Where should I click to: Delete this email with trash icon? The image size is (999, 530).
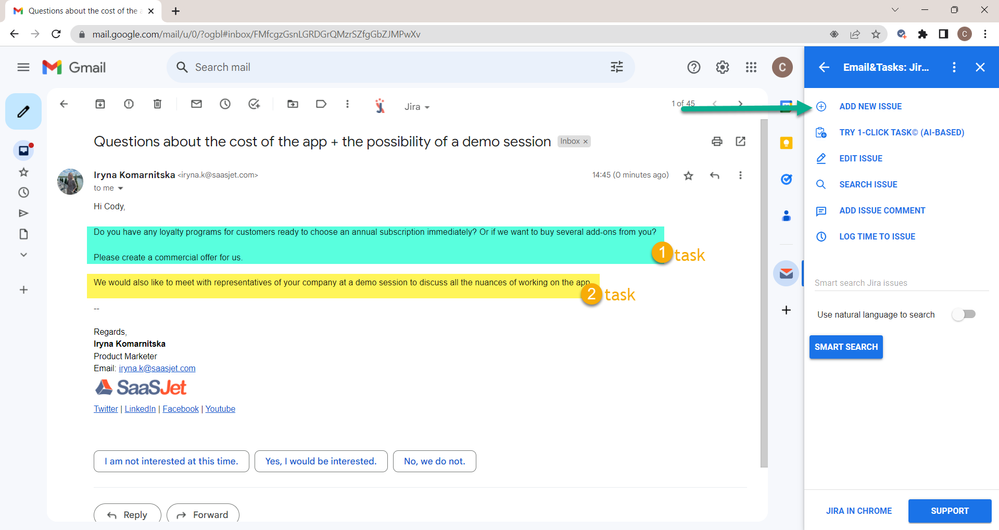(157, 104)
